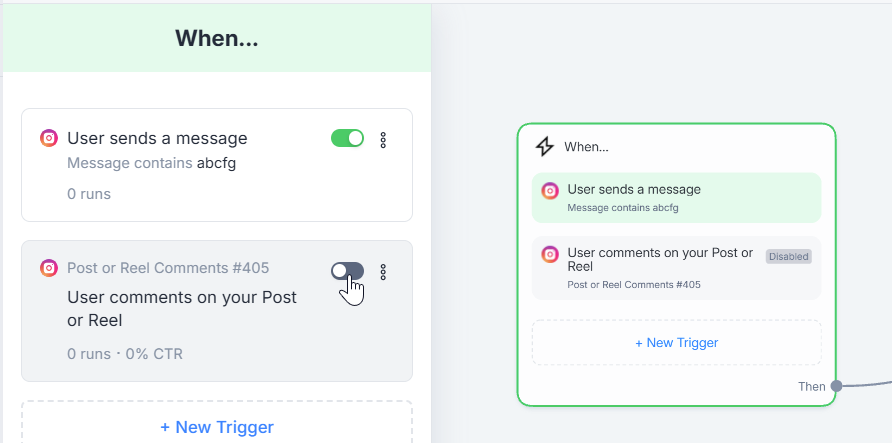Click + New Trigger inside the canvas node

(x=676, y=342)
